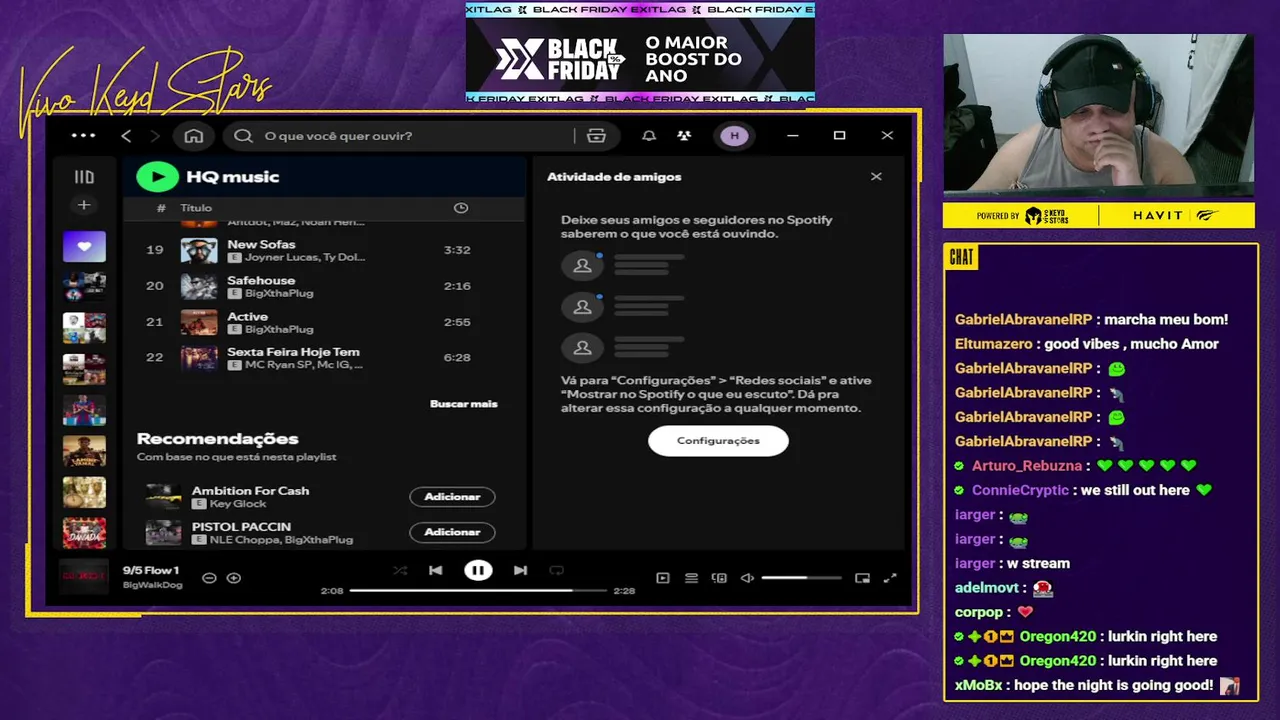Click the Configurações button

tap(718, 441)
